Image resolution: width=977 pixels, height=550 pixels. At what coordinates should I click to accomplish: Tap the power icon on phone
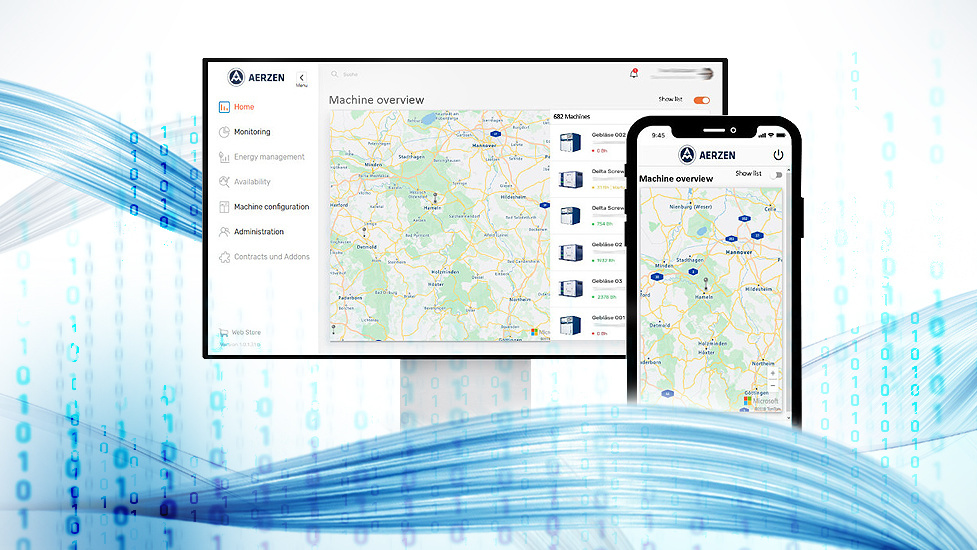point(778,154)
